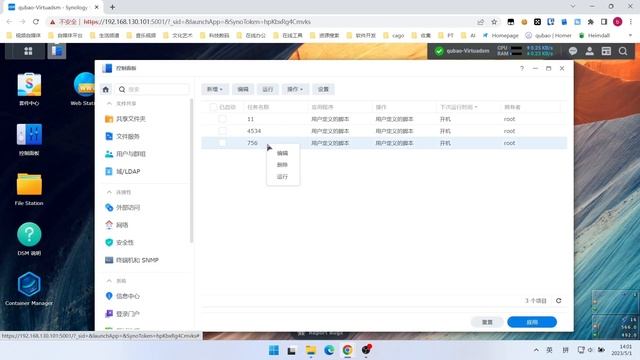Refresh the task list with the reload icon
This screenshot has height=360, width=640.
tap(558, 301)
